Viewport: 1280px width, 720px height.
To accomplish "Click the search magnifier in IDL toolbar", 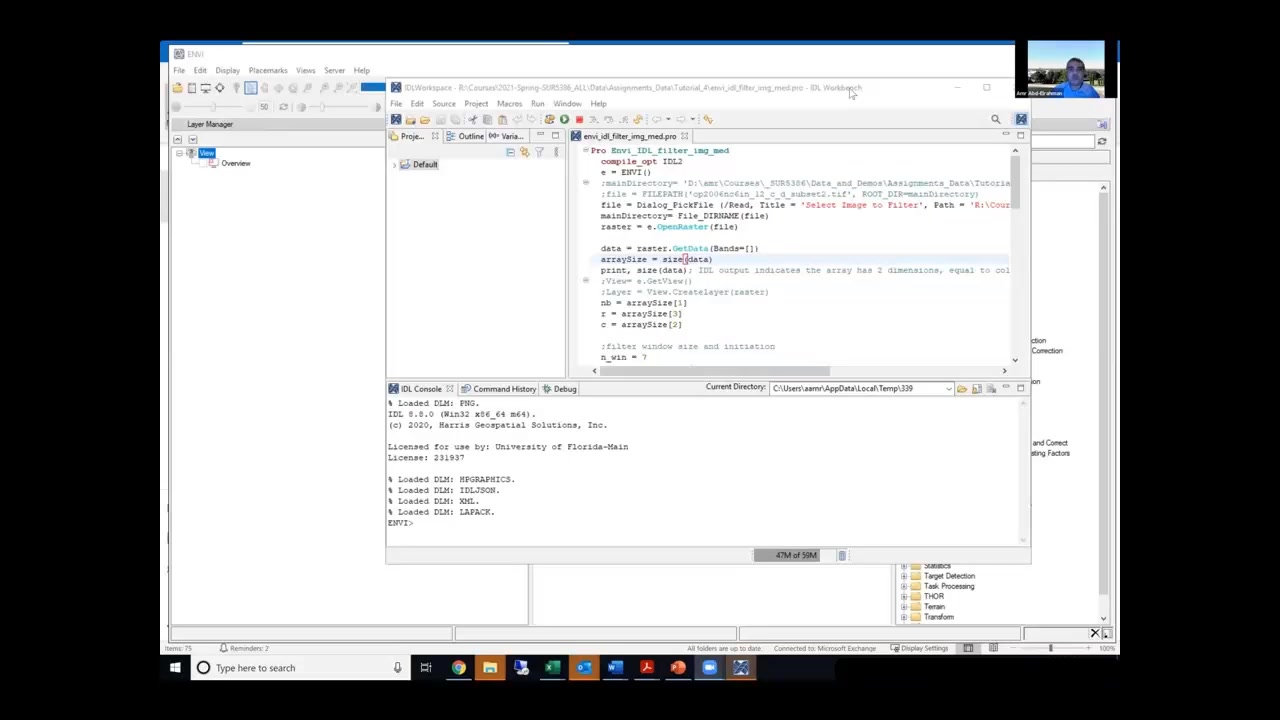I will (x=995, y=119).
